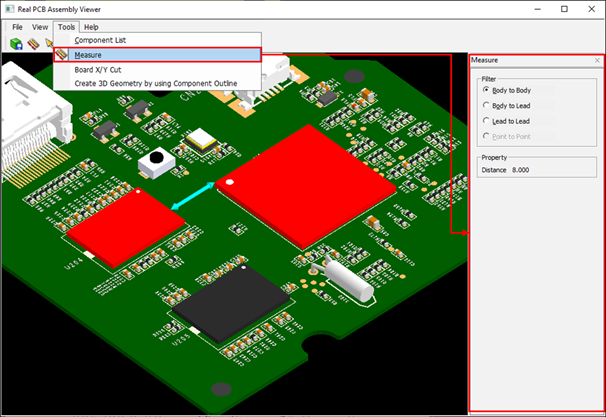
Task: Collapse the open Tools menu
Action: point(66,27)
